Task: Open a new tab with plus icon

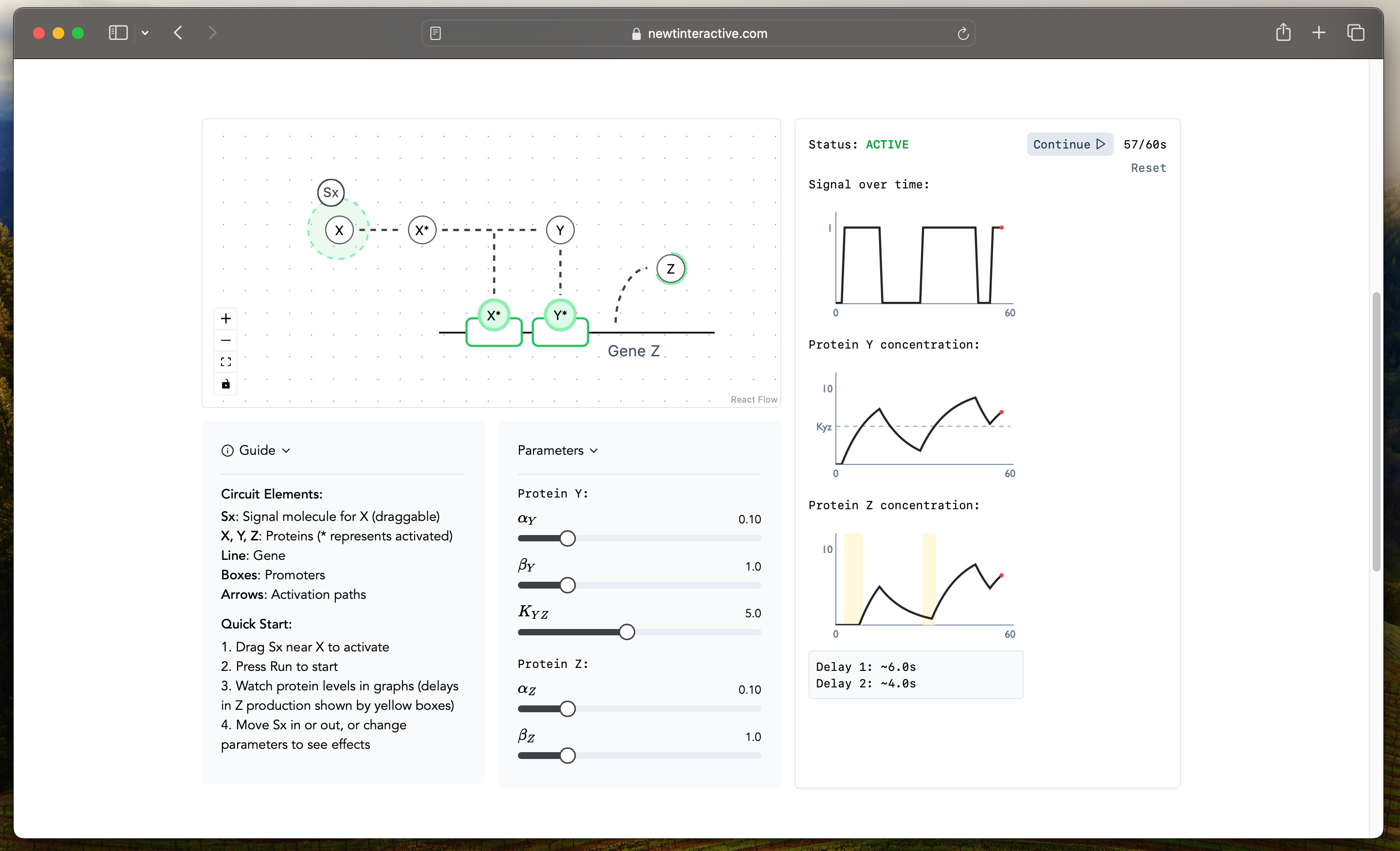Action: point(1319,33)
